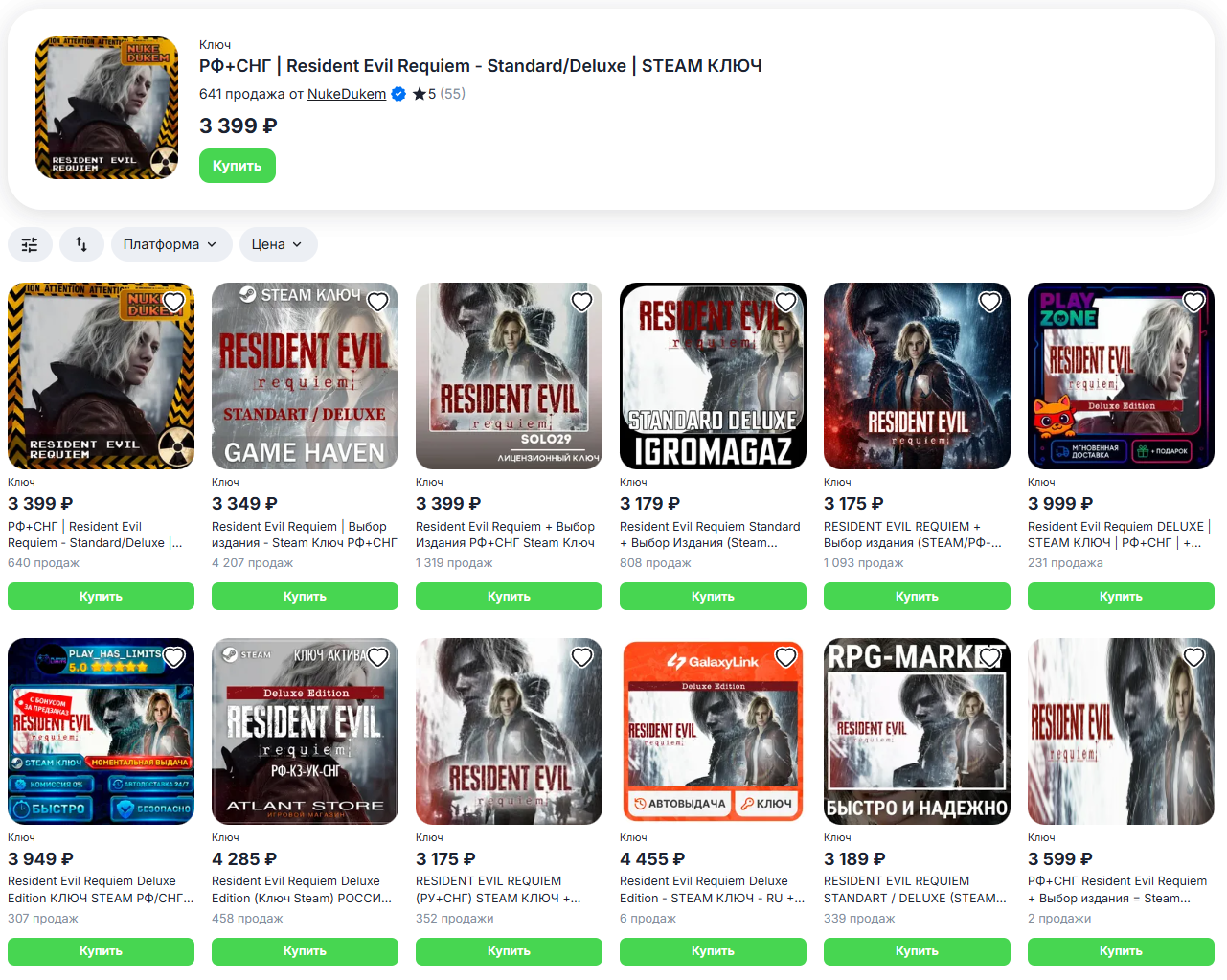
Task: Click the sort order arrows icon
Action: (81, 244)
